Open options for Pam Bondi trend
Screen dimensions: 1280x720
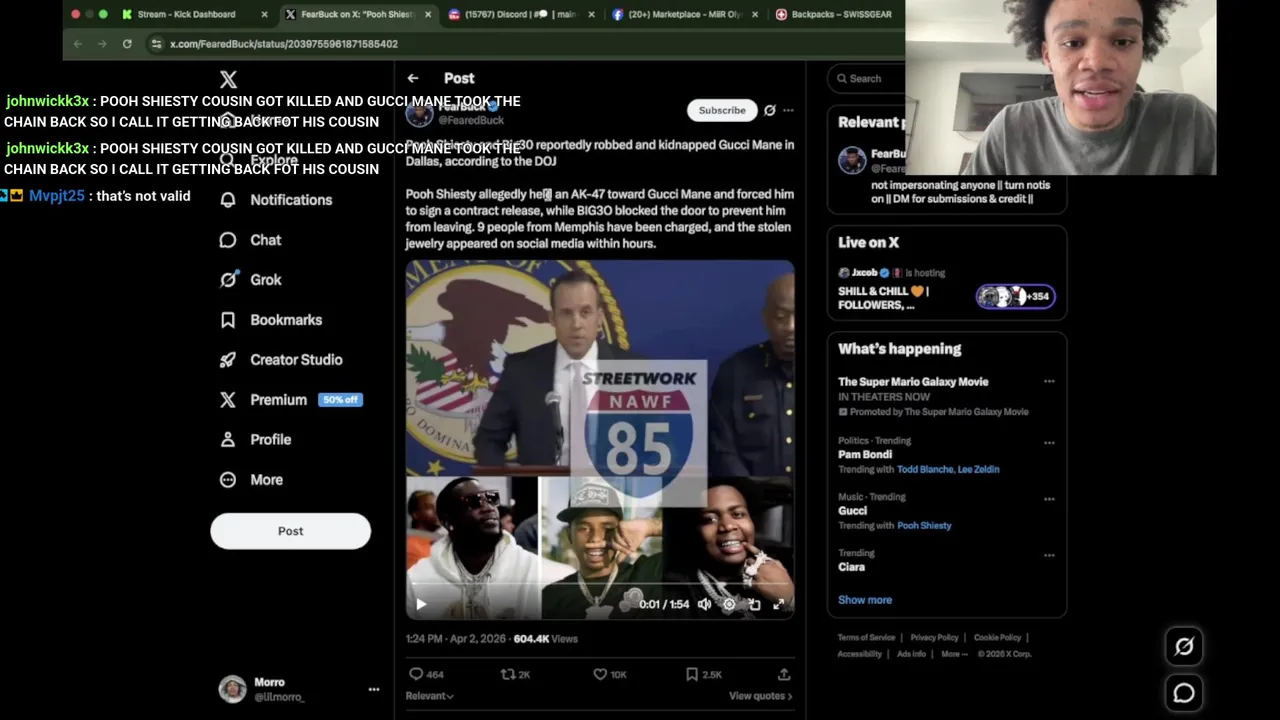click(x=1049, y=442)
